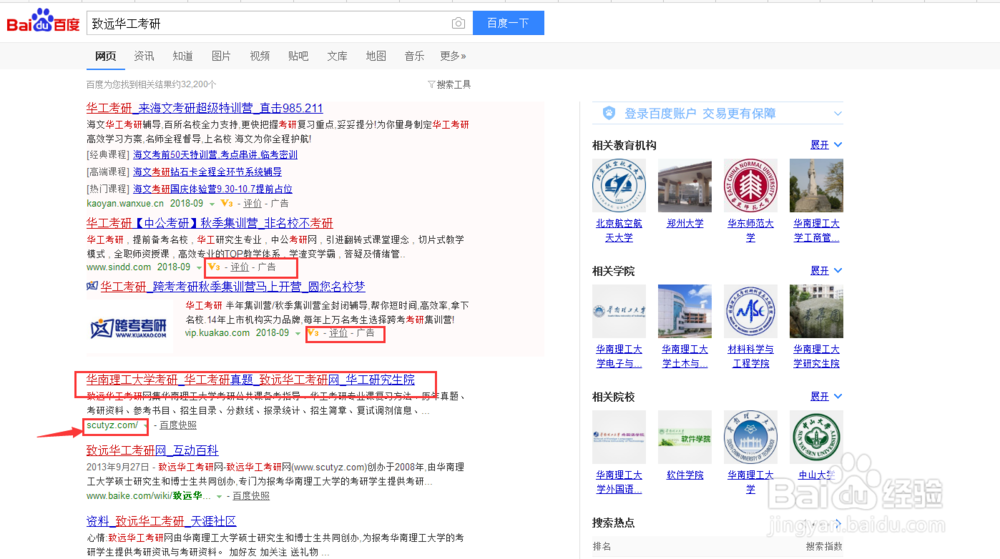Switch to the 地图 tab
1000x559 pixels.
tap(376, 56)
